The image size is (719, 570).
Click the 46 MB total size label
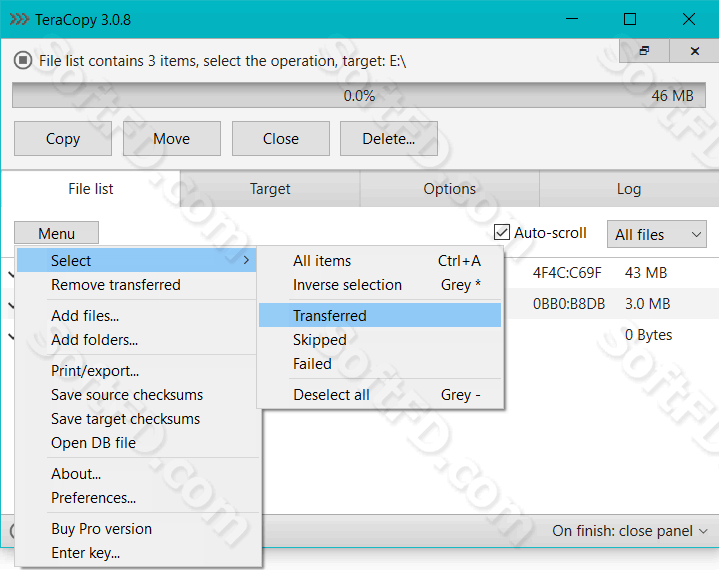(x=672, y=95)
